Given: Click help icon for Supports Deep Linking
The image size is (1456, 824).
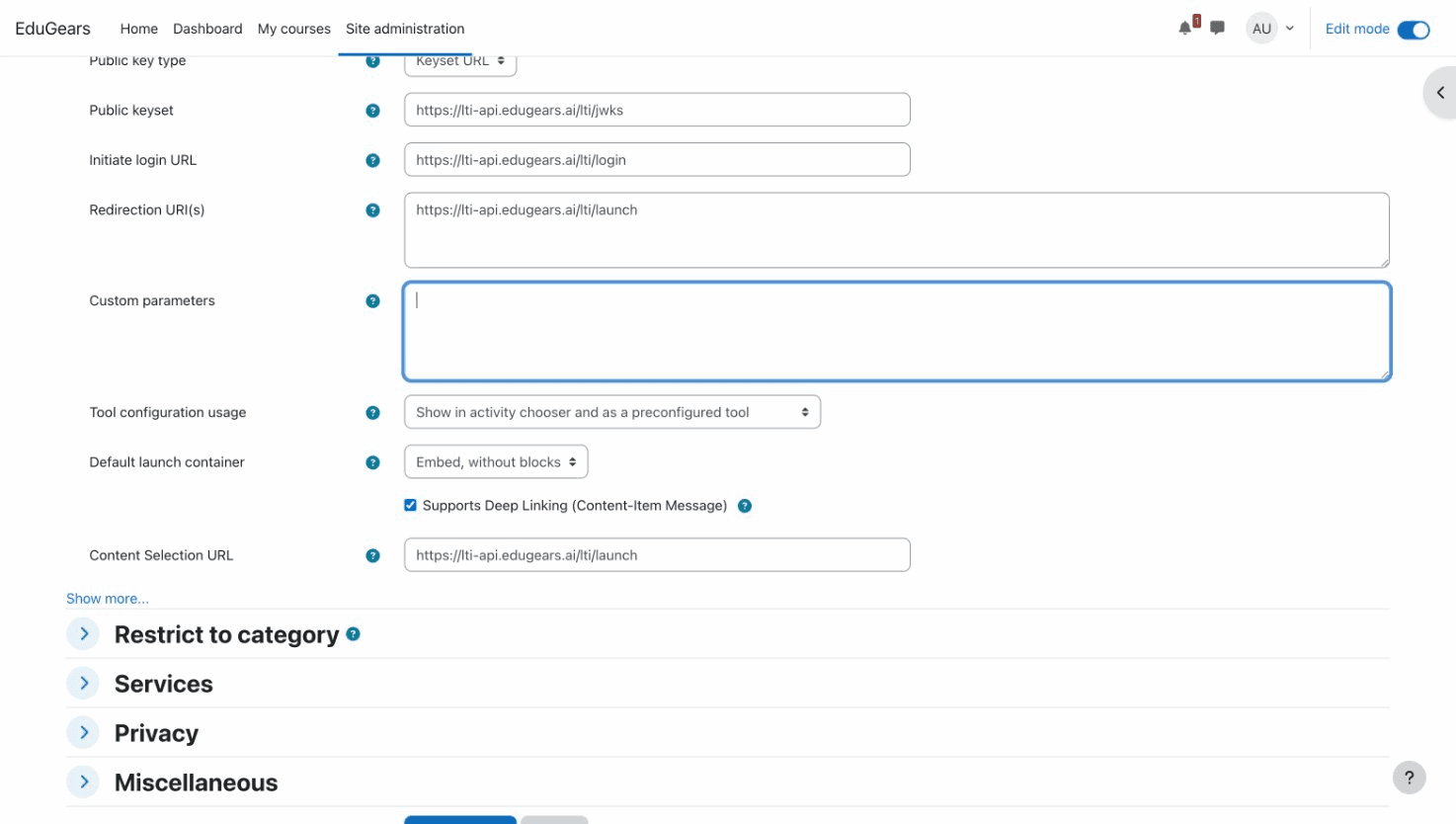Looking at the screenshot, I should point(745,505).
